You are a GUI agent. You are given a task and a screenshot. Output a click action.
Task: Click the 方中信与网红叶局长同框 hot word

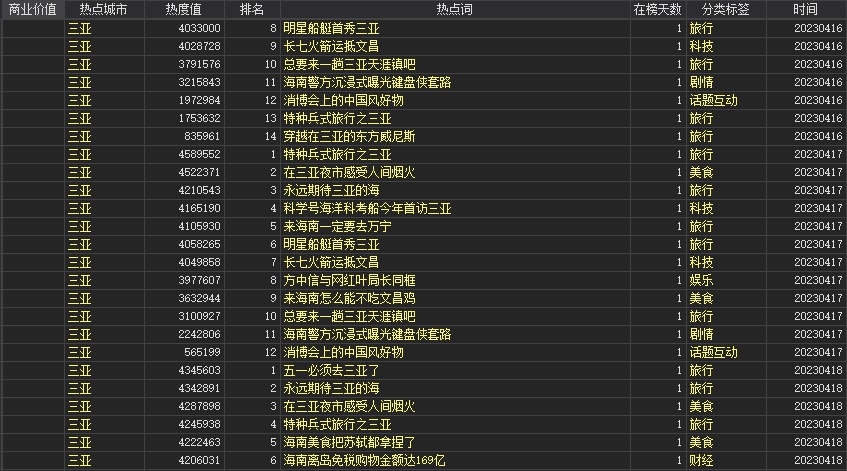click(x=349, y=281)
